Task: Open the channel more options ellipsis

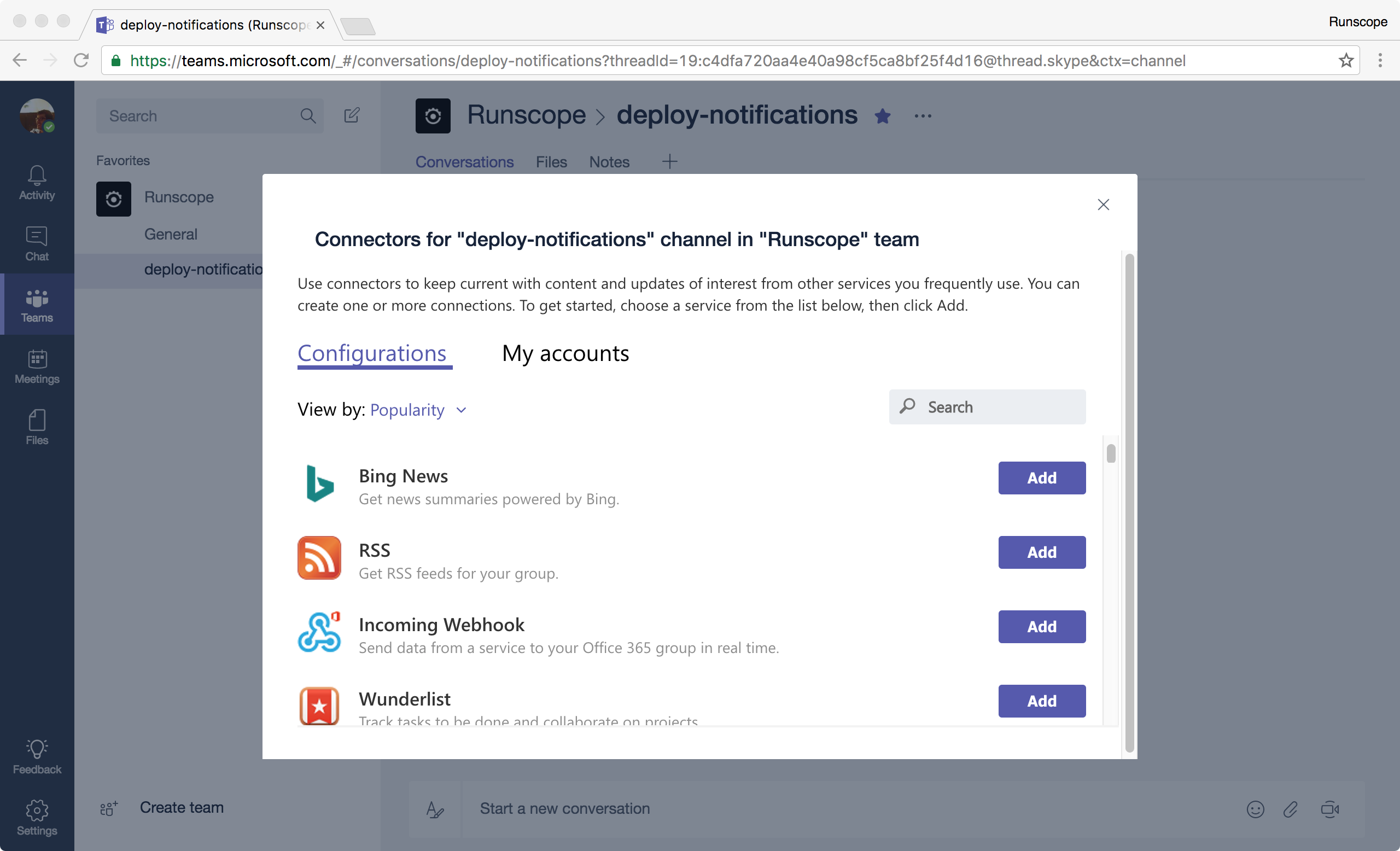Action: [923, 116]
